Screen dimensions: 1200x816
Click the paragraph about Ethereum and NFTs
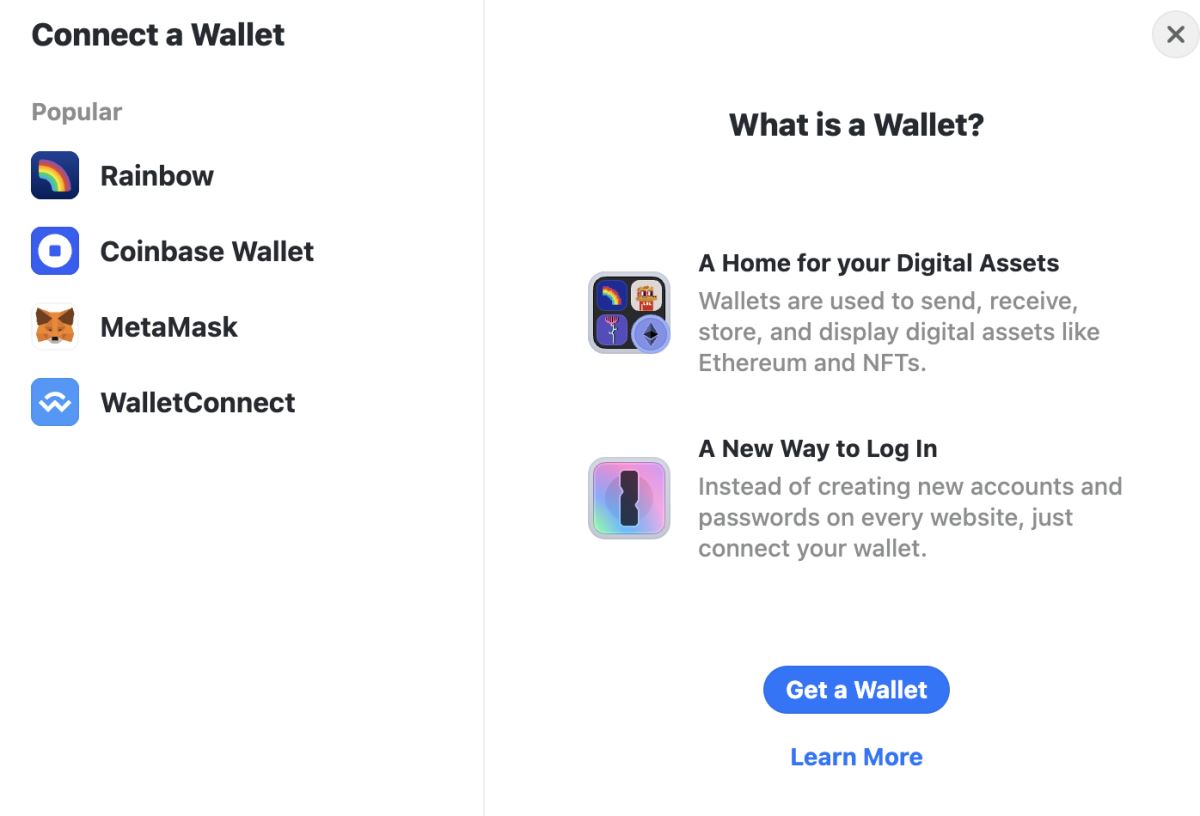pos(898,332)
